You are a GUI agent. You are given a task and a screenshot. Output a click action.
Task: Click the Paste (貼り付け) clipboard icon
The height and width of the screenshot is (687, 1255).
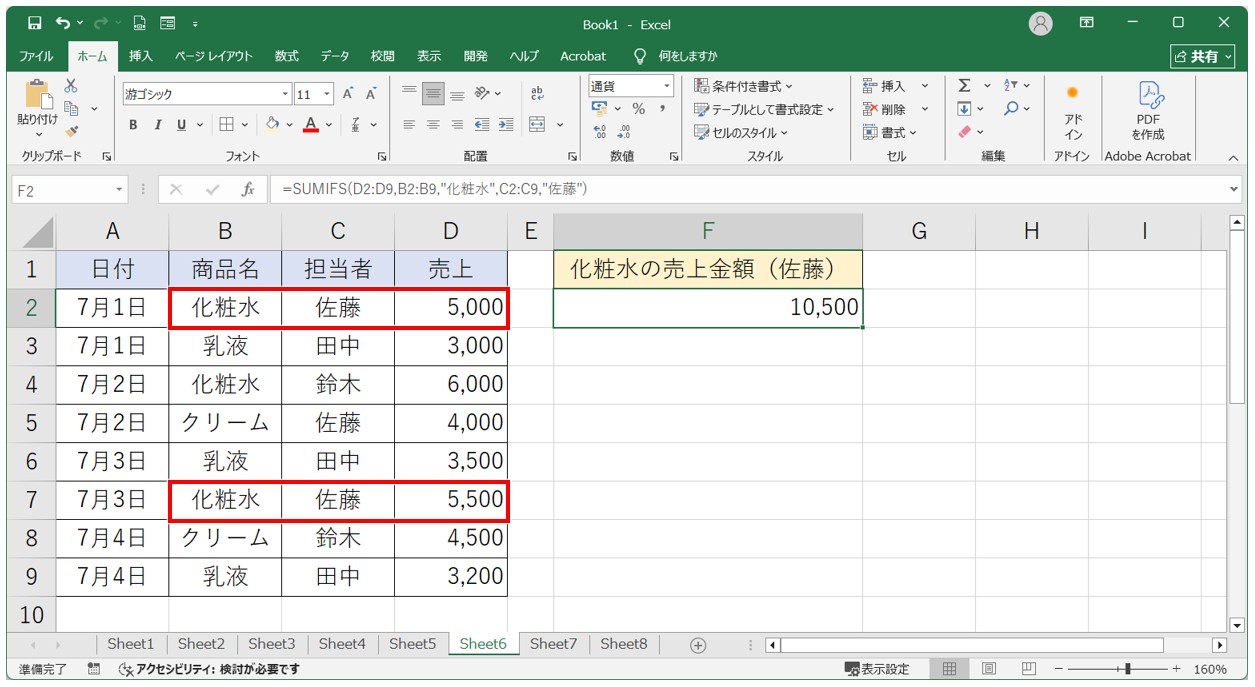tap(37, 94)
